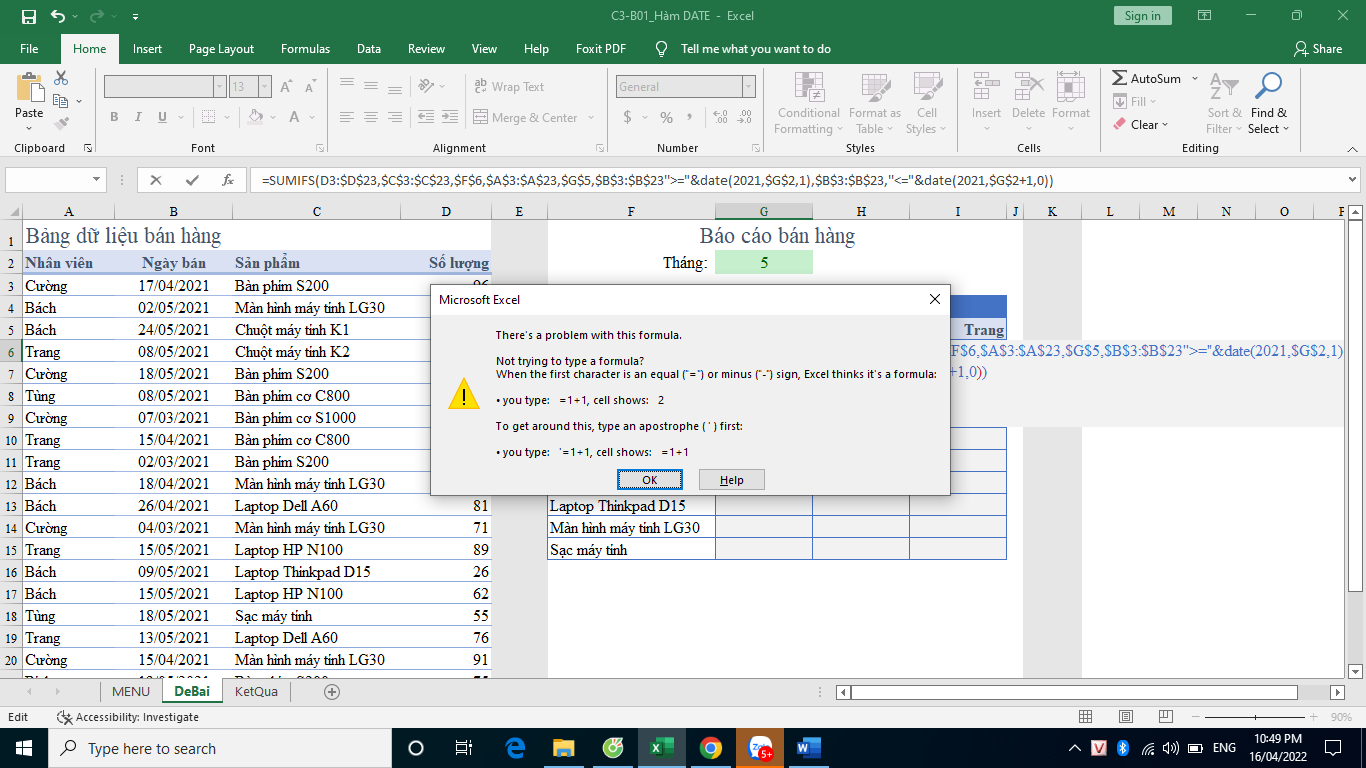Click OK in the error dialog
This screenshot has width=1366, height=768.
[650, 480]
